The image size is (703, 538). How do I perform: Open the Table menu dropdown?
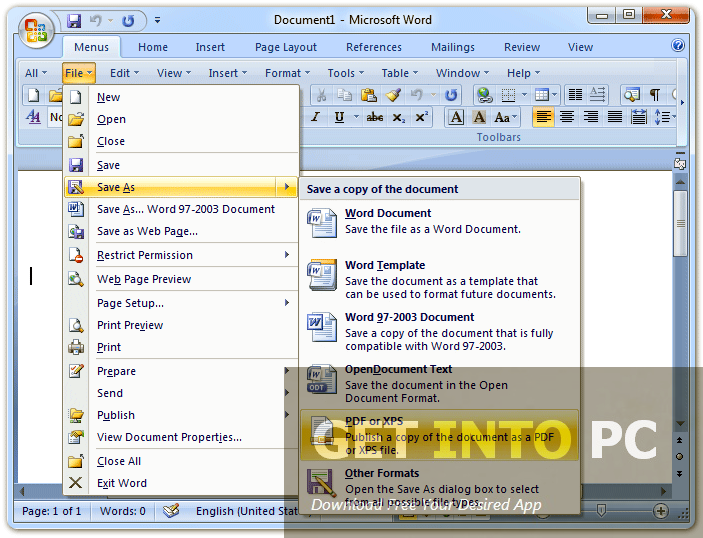coord(399,73)
